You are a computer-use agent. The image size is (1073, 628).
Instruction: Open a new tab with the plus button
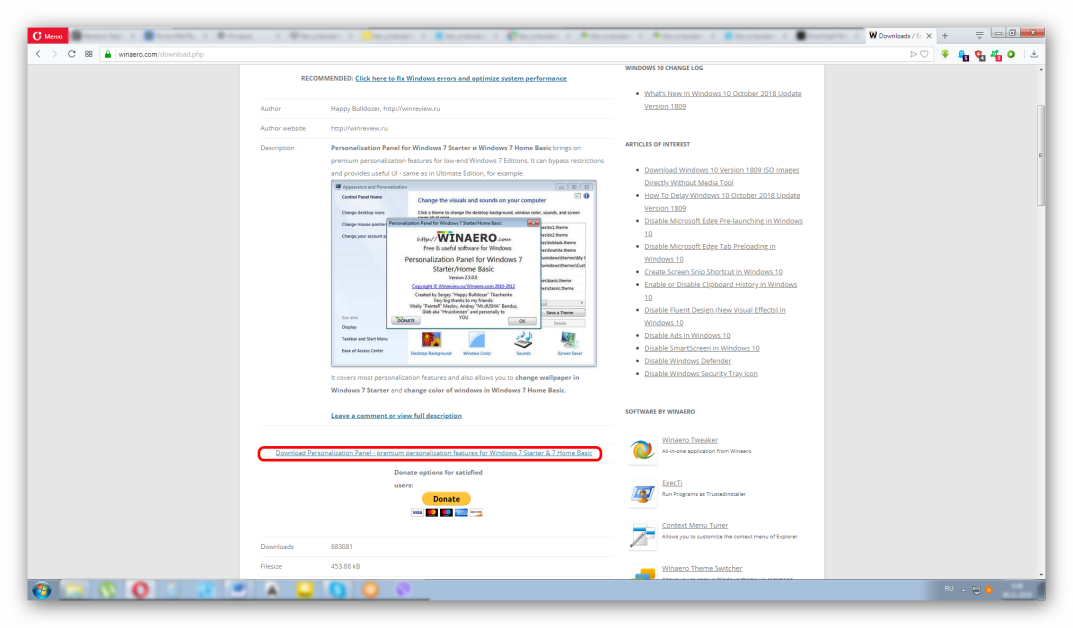945,36
